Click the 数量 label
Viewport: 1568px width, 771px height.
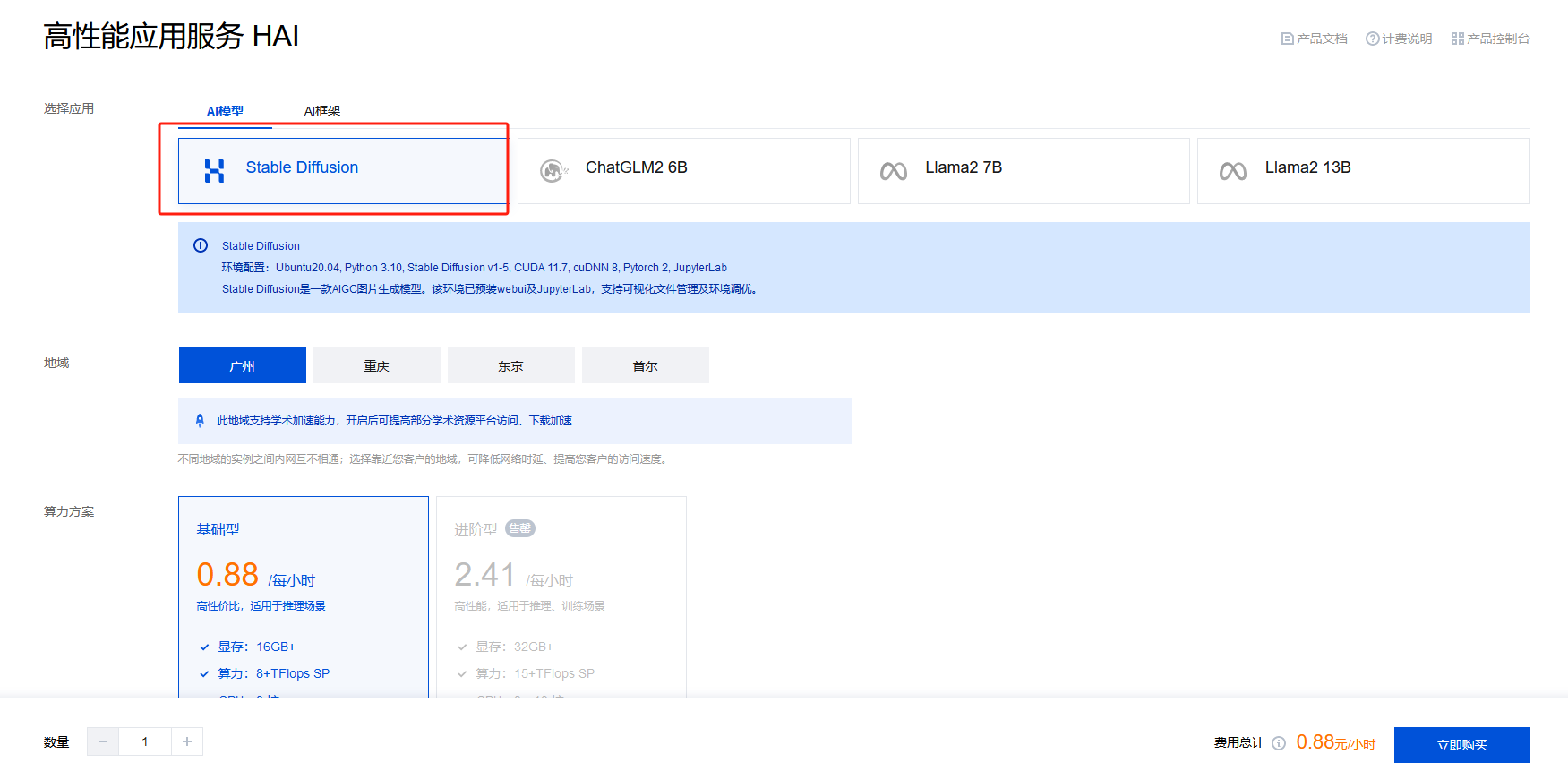coord(56,742)
